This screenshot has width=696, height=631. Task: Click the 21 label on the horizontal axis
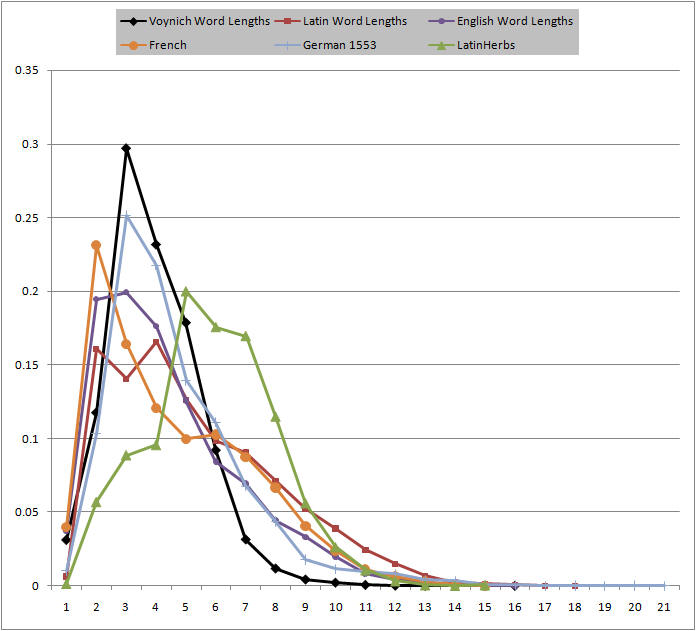(x=664, y=607)
